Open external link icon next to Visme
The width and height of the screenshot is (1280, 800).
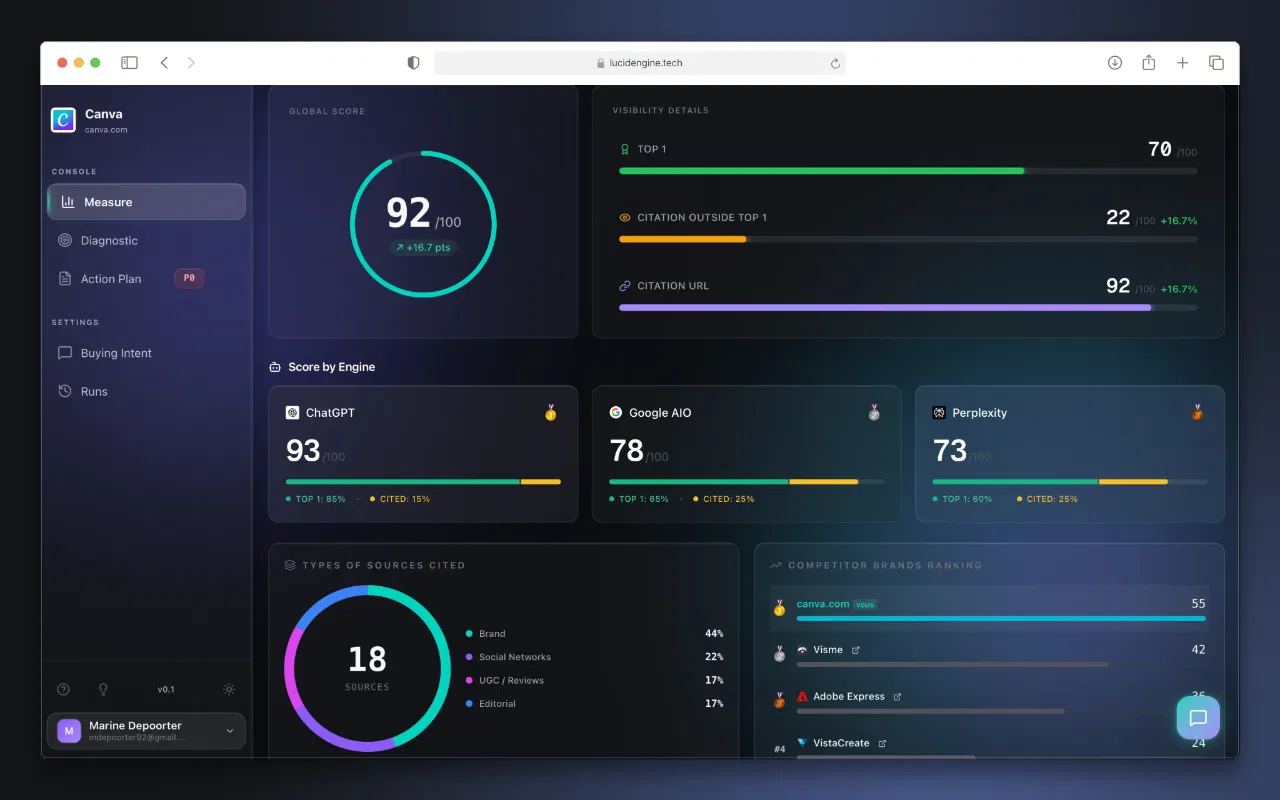(x=856, y=650)
